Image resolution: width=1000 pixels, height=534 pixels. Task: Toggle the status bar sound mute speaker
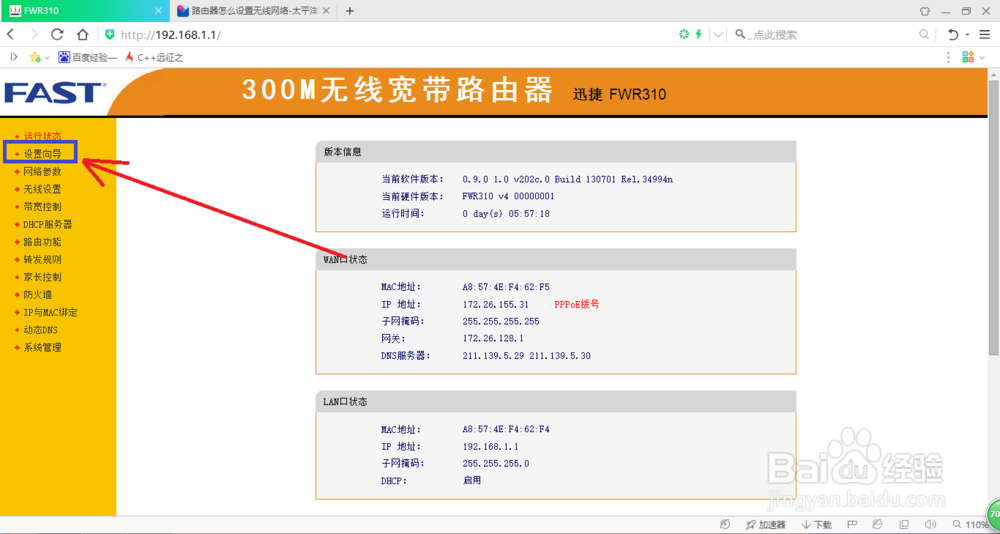coord(932,524)
